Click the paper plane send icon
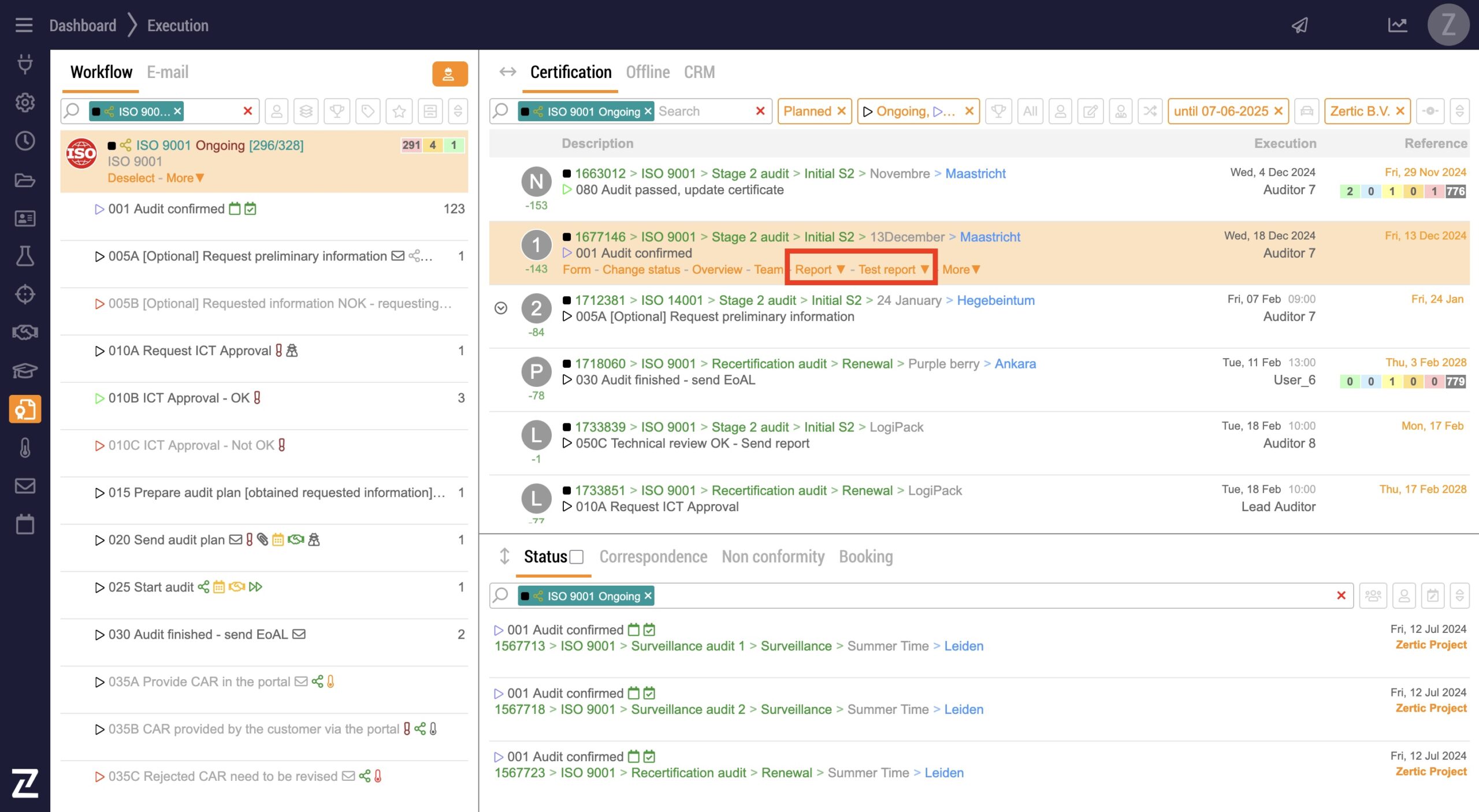Screen dimensions: 1479x812 (1299, 25)
